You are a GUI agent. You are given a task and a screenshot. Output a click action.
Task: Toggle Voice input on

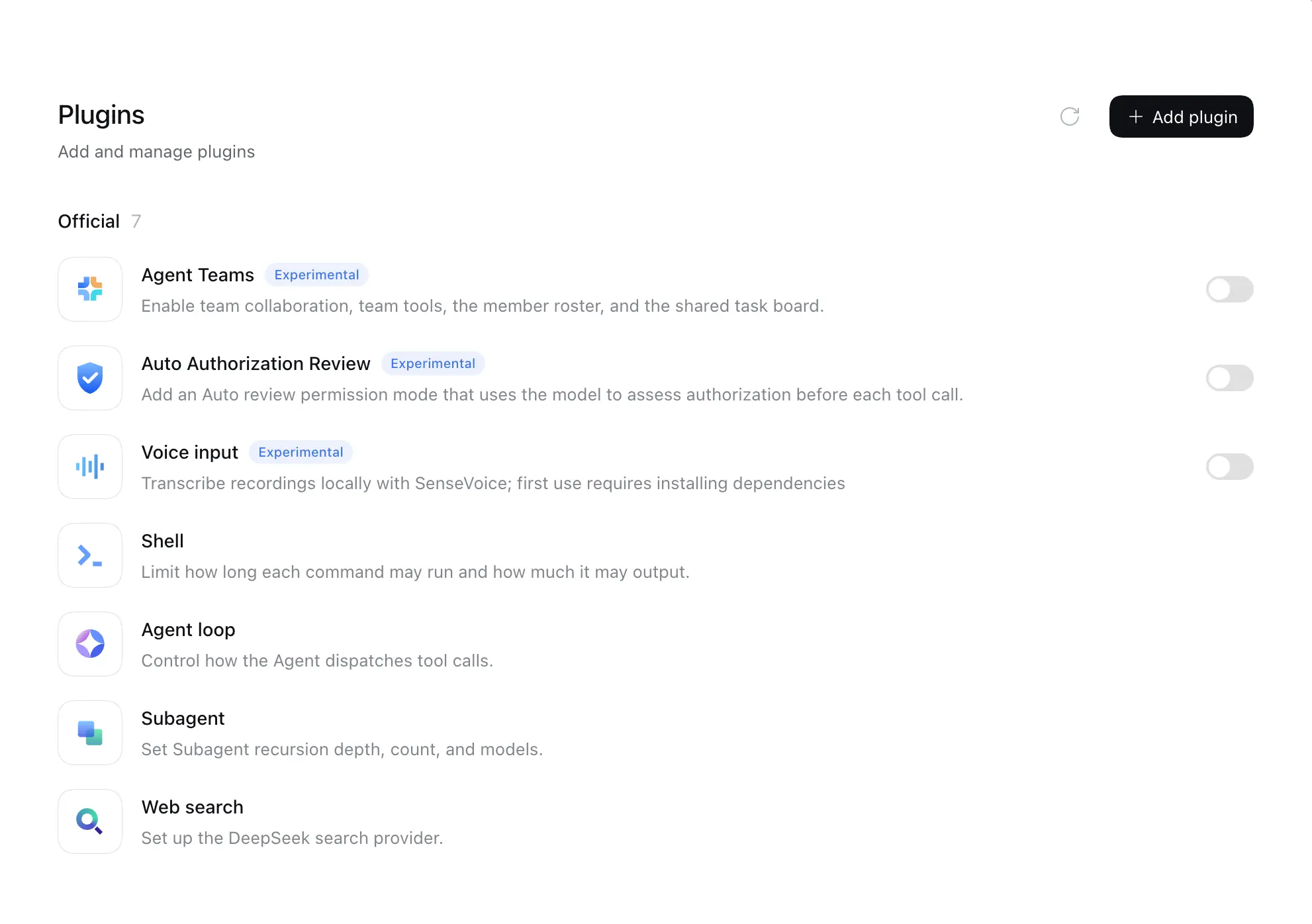1229,467
